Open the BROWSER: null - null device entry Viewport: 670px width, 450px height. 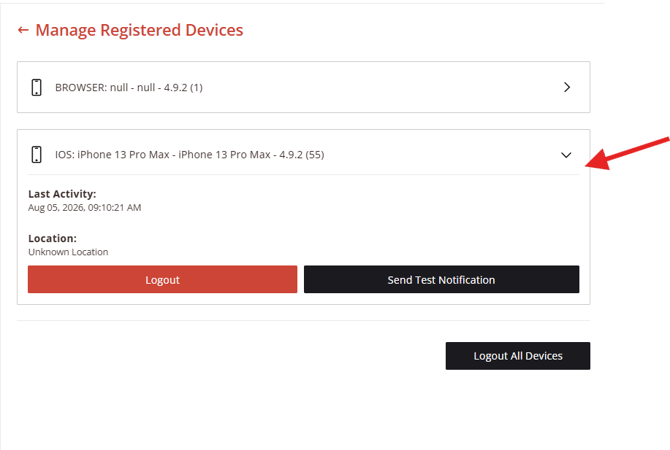pos(303,87)
